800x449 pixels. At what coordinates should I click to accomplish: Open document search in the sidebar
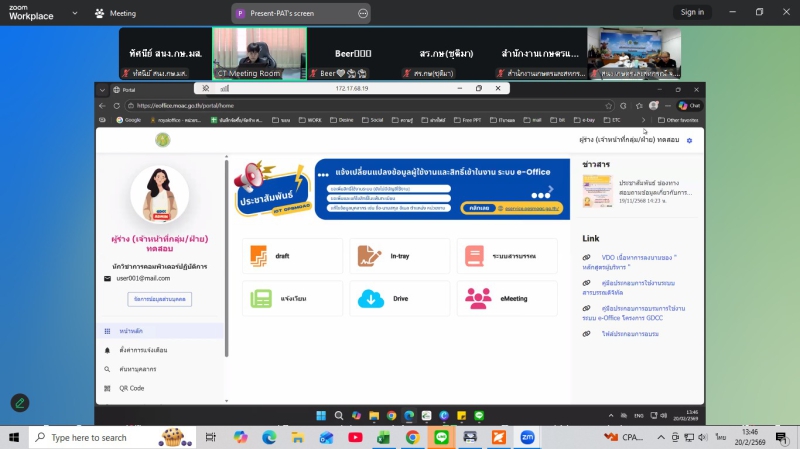pyautogui.click(x=137, y=369)
